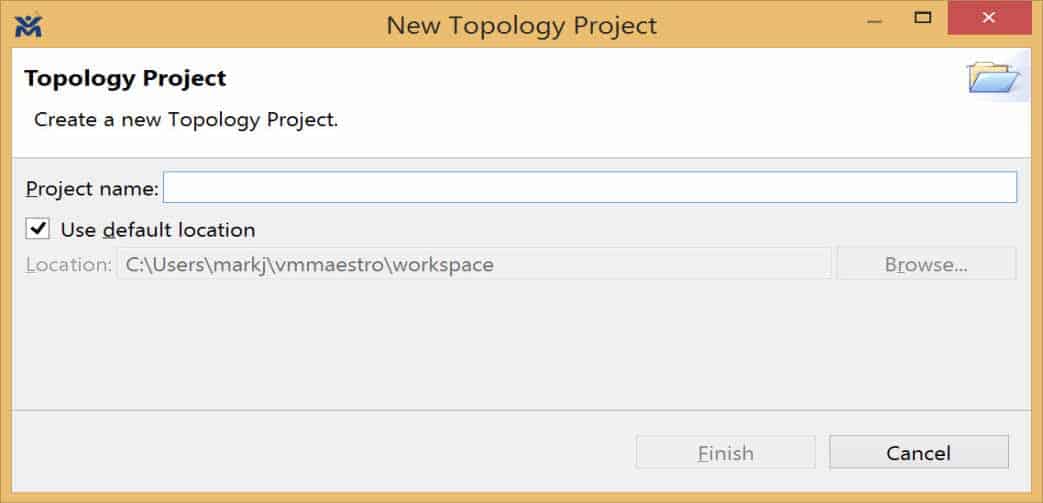Click the "Topology Project" bold heading
This screenshot has width=1043, height=503.
point(125,79)
